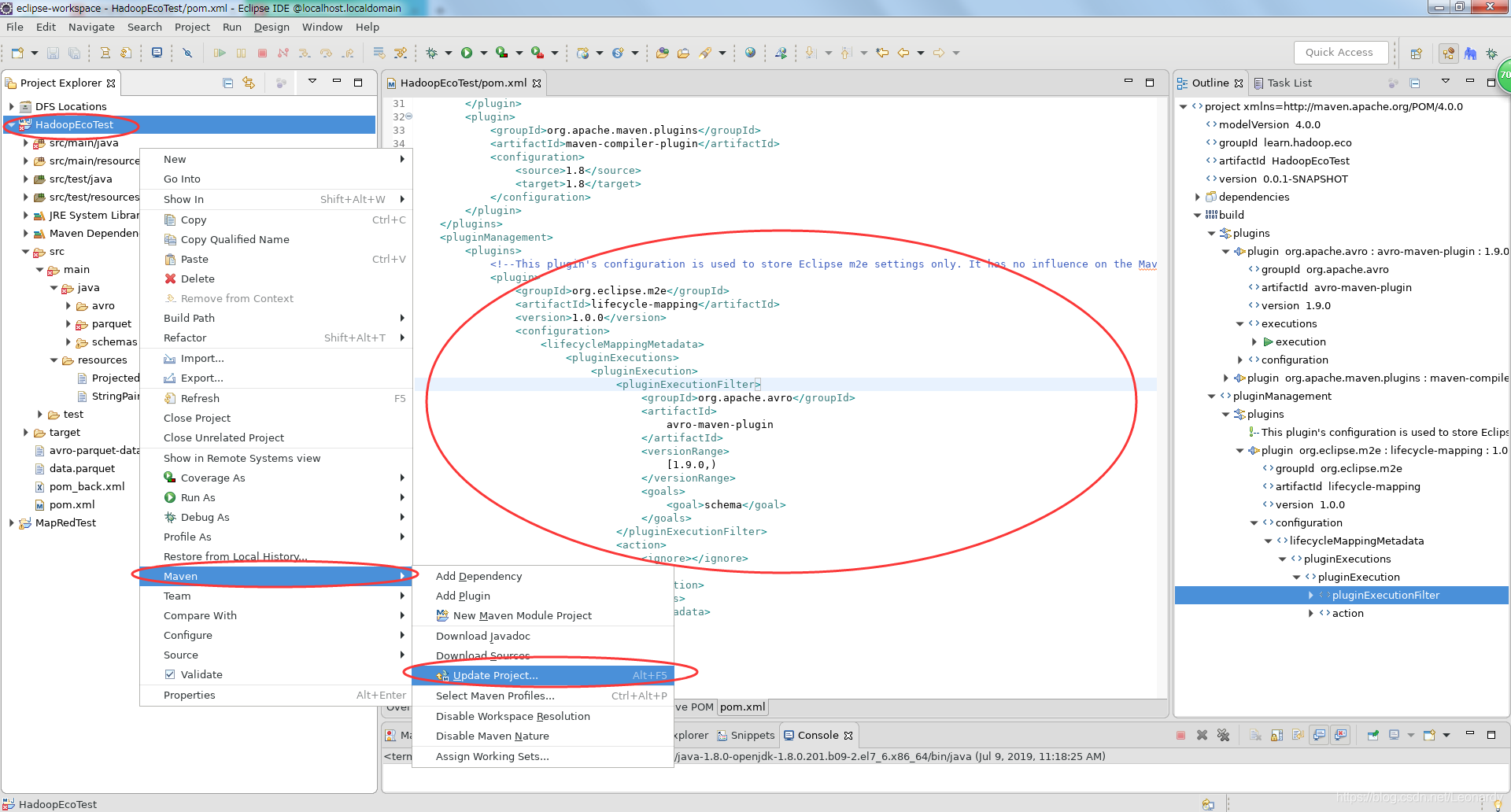Toggle Show Console When Standard Error Changes

pos(1341,735)
